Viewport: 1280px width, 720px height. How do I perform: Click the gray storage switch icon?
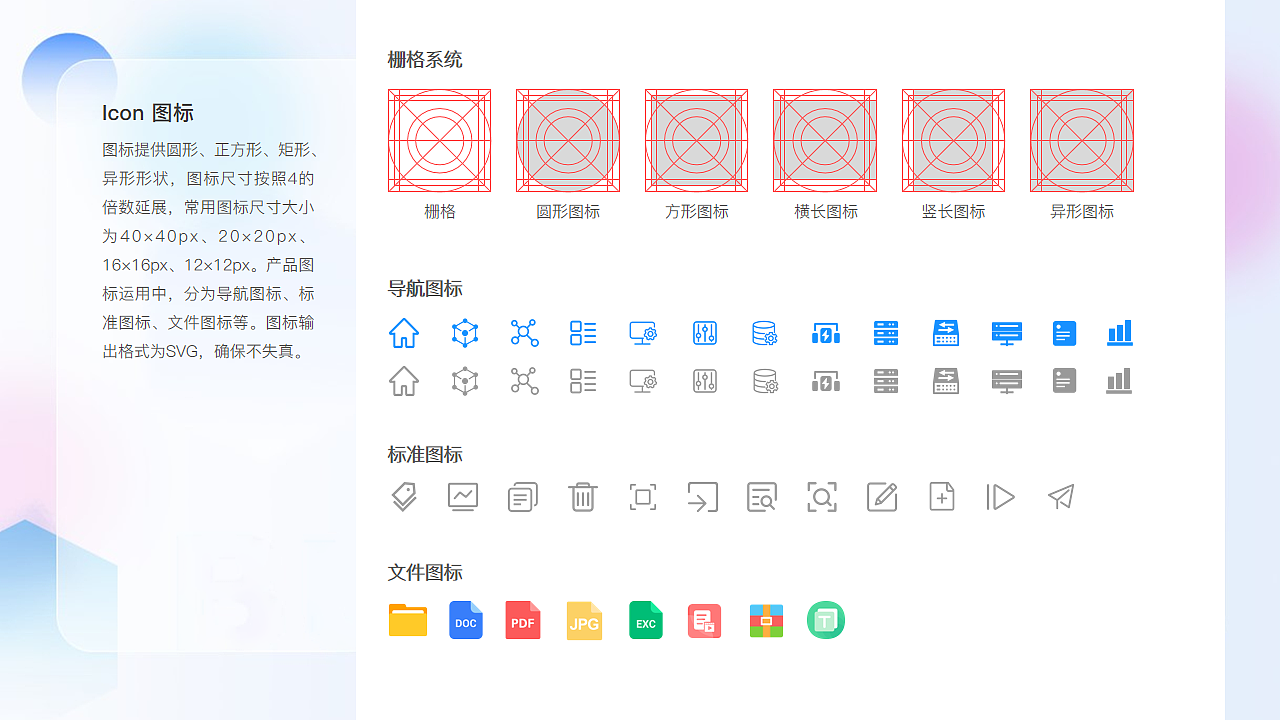(x=946, y=381)
